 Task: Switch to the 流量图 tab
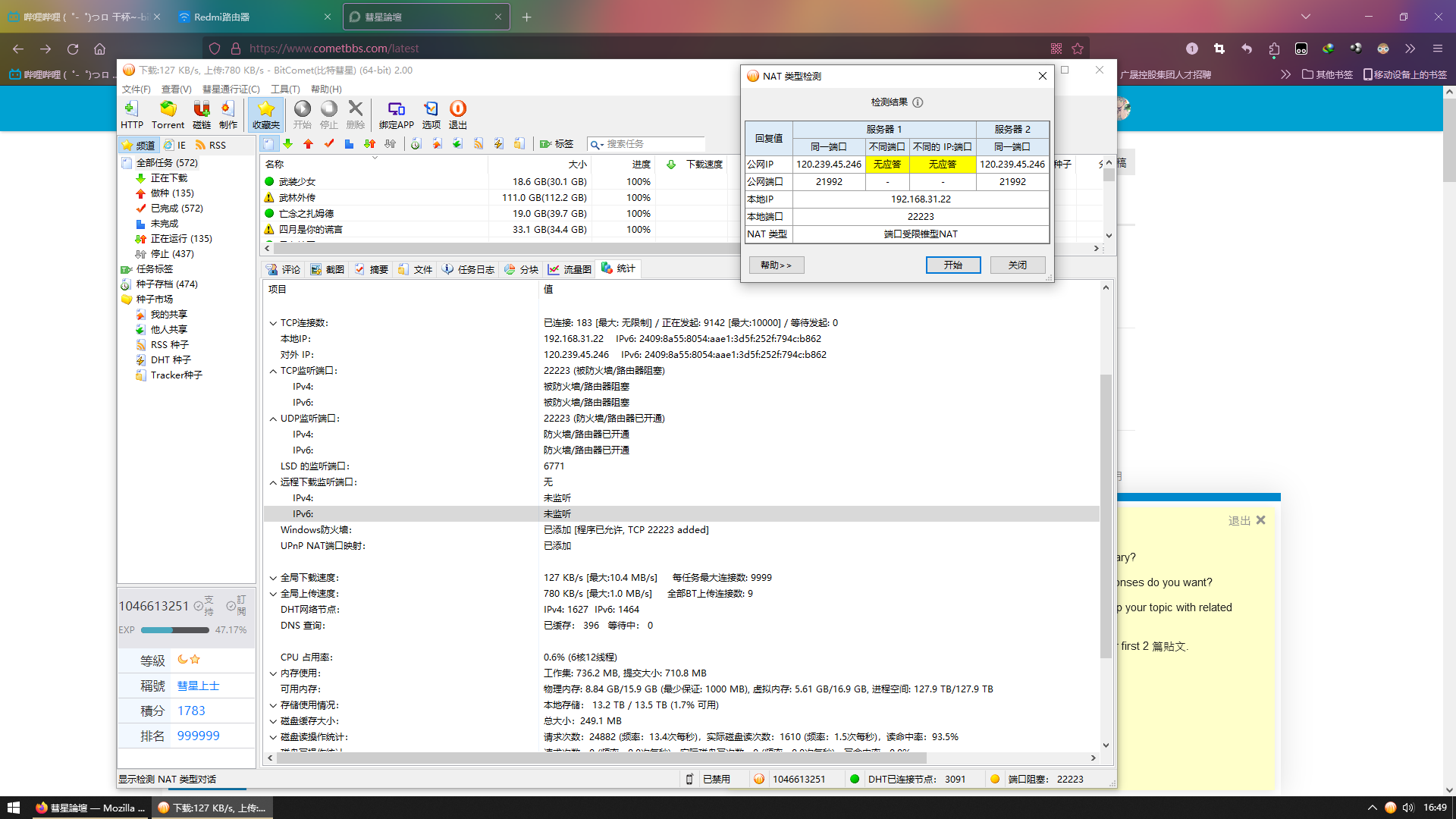[x=570, y=269]
